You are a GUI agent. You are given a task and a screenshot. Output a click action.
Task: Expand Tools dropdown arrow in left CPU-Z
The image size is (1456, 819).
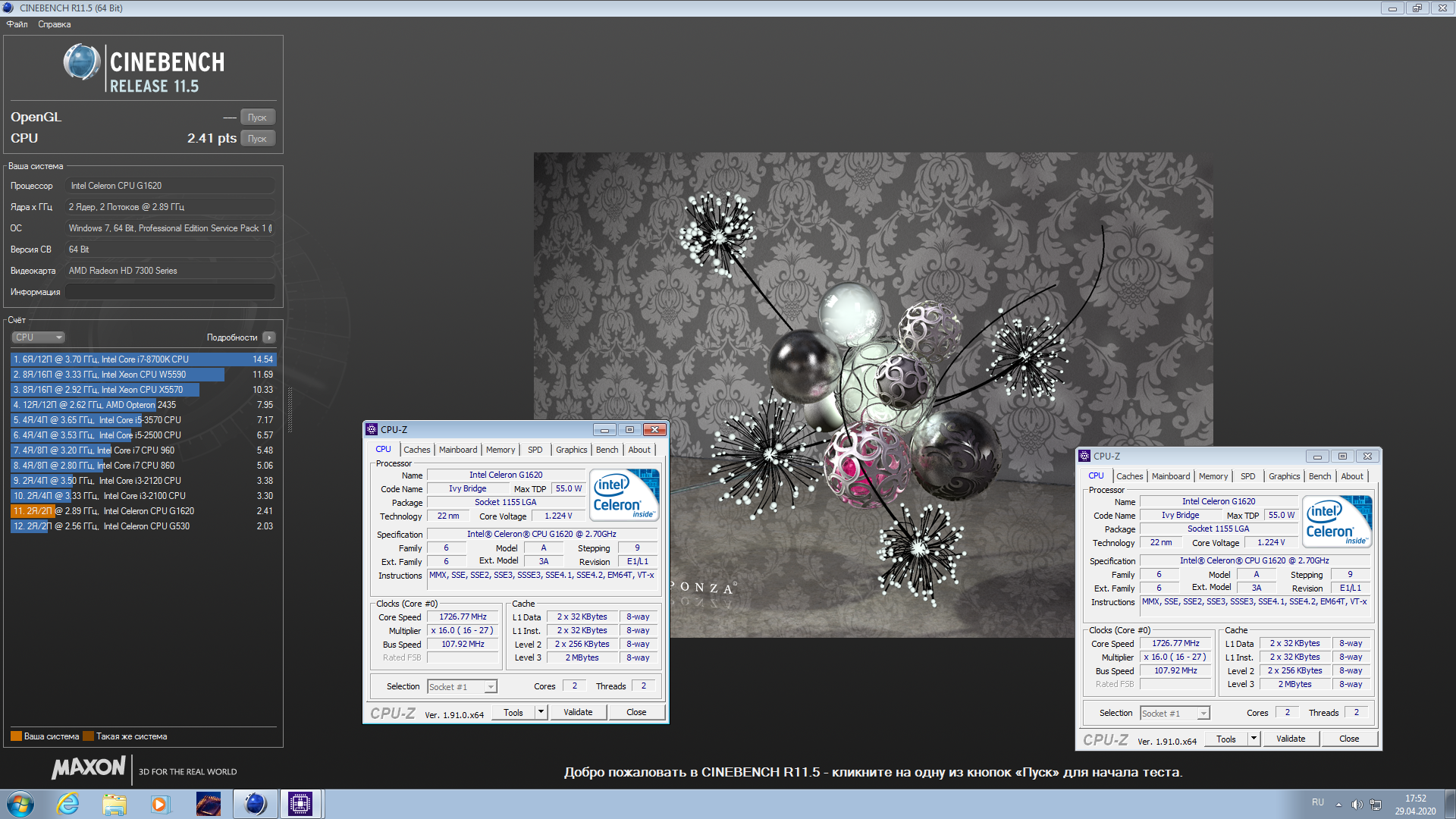pyautogui.click(x=541, y=712)
